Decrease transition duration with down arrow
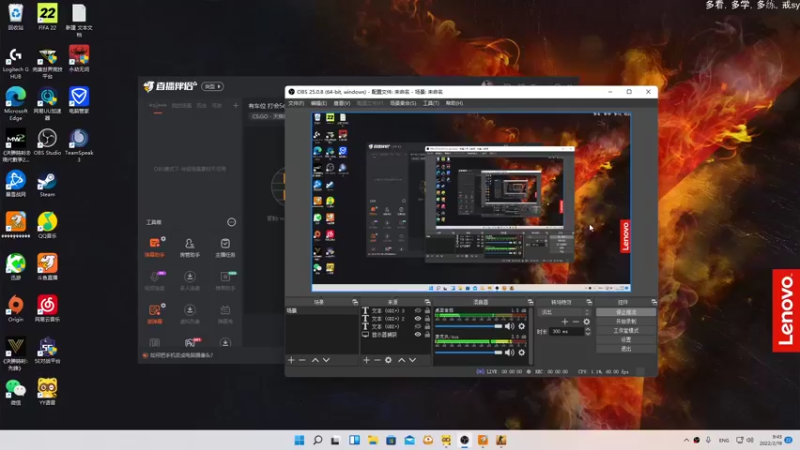800x450 pixels. pos(588,334)
